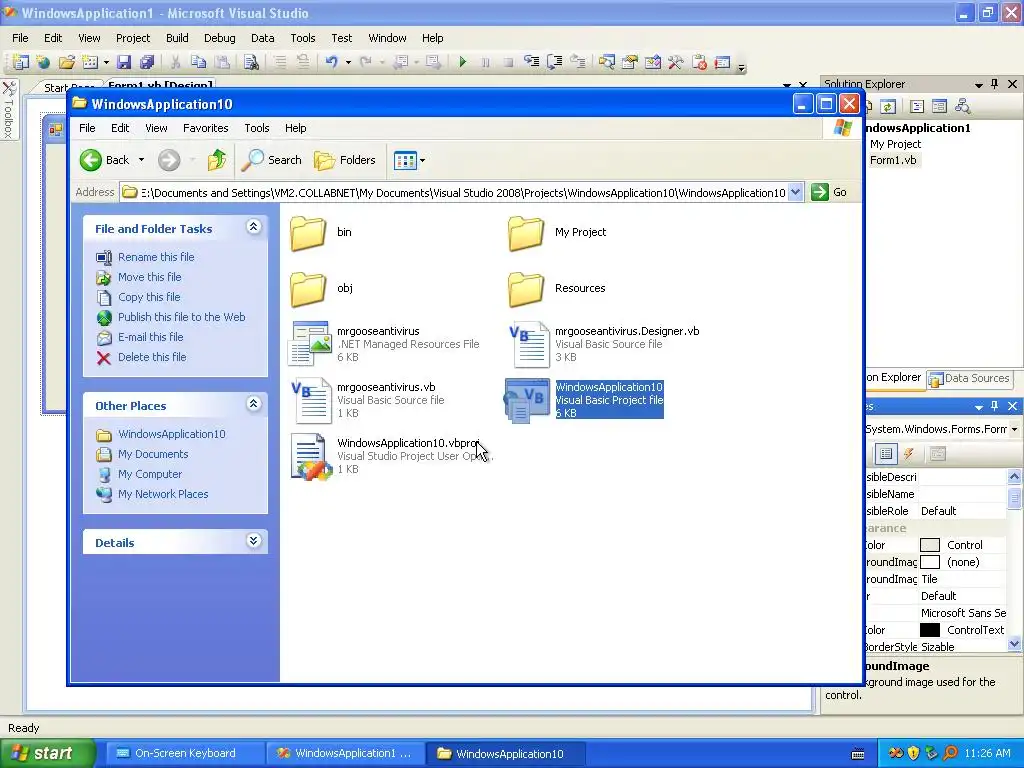Click Save icon in Visual Studio toolbar

click(x=123, y=62)
